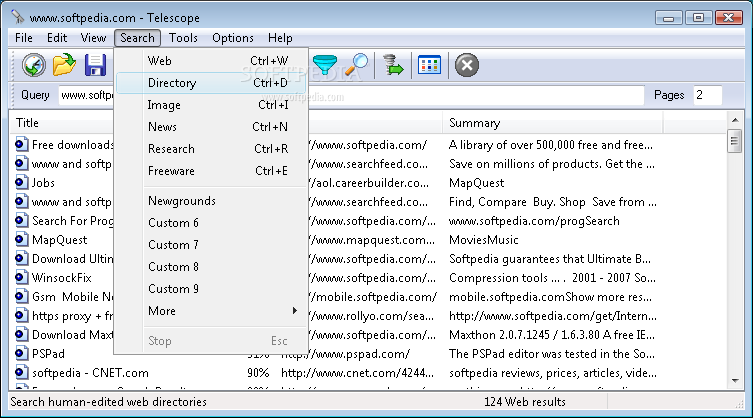Image resolution: width=753 pixels, height=418 pixels.
Task: Click the https proxy result title
Action: tap(72, 316)
